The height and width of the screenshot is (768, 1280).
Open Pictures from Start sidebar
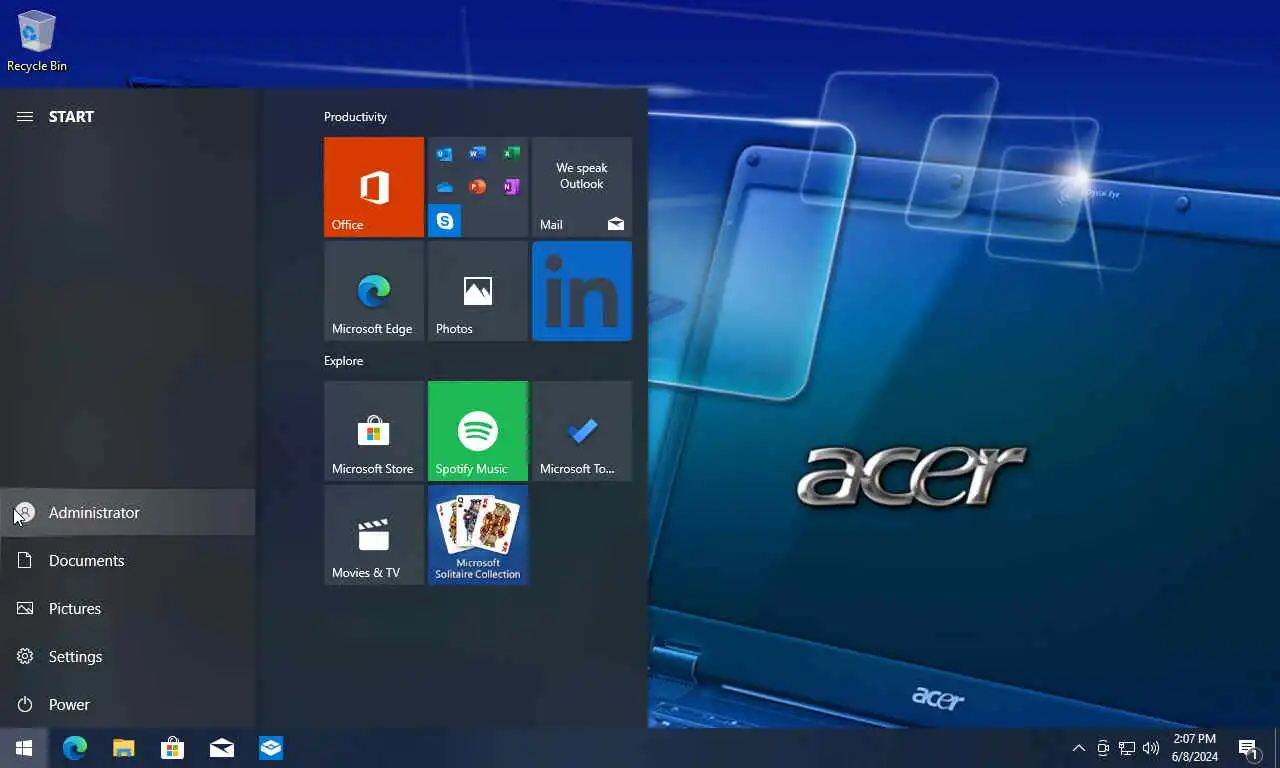click(x=128, y=608)
